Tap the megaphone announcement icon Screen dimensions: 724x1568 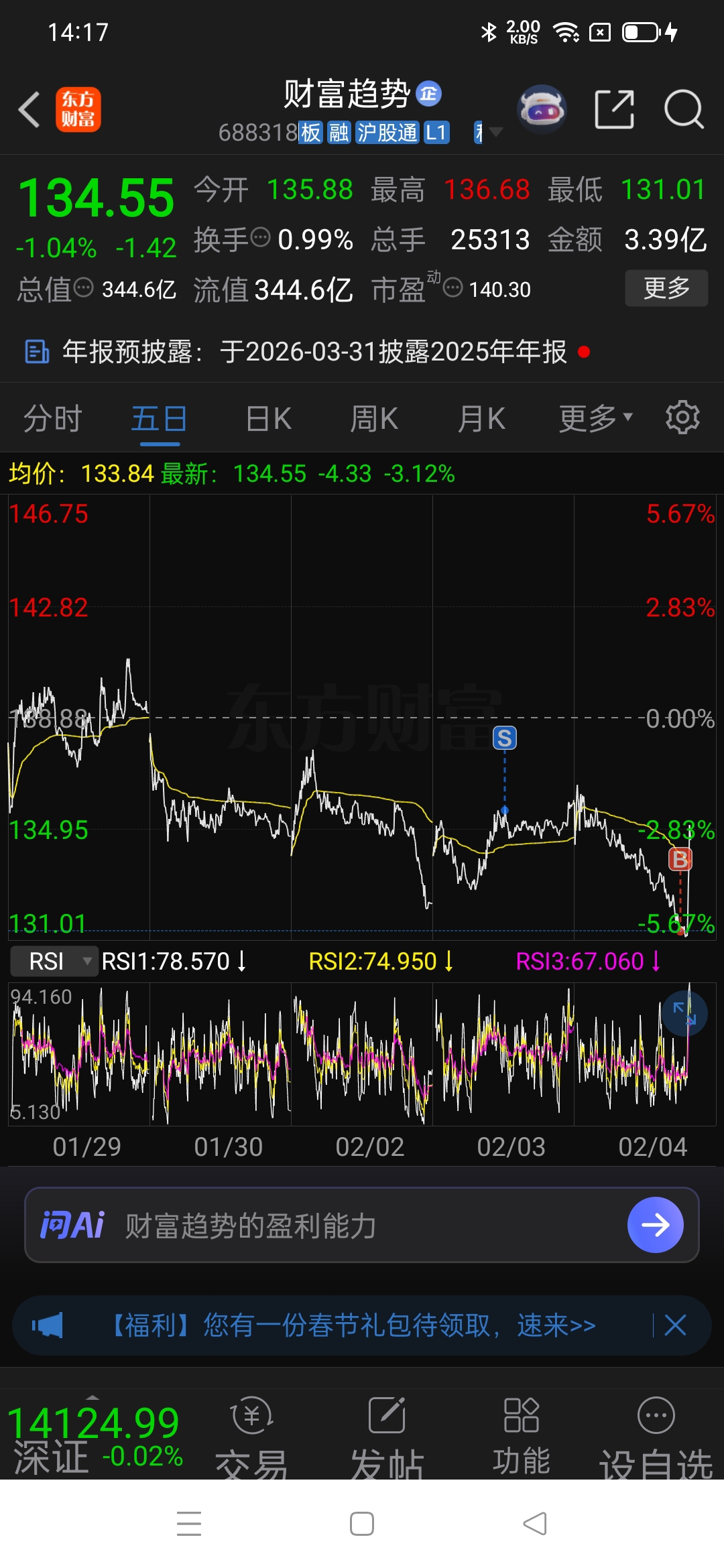(x=47, y=1325)
